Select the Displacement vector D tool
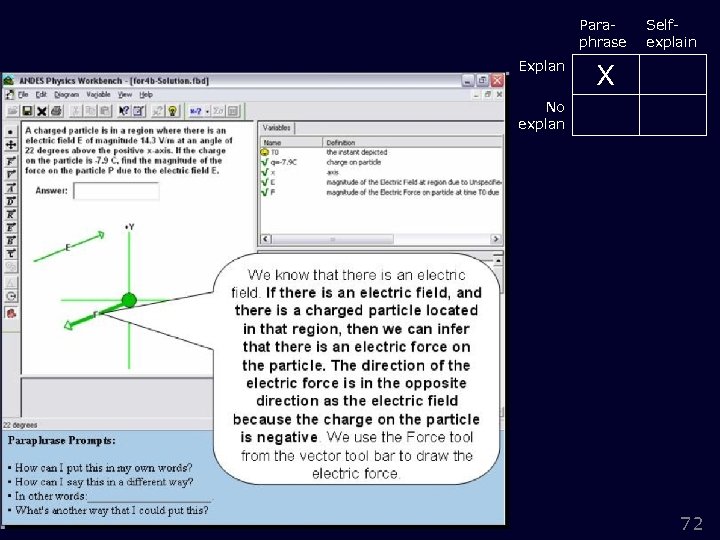This screenshot has width=720, height=540. point(11,201)
